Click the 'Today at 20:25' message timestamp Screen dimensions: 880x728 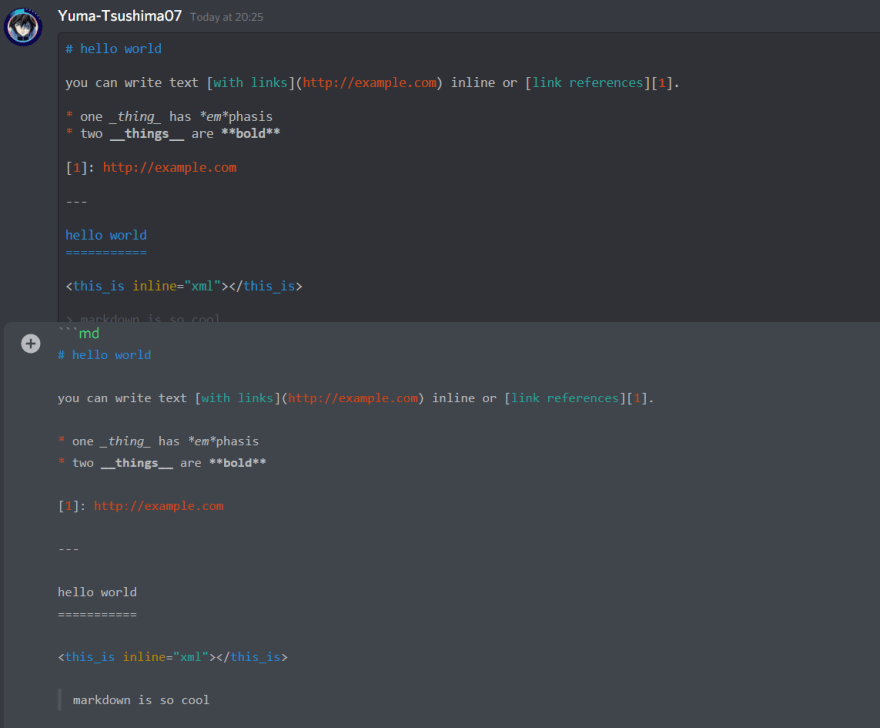coord(226,17)
